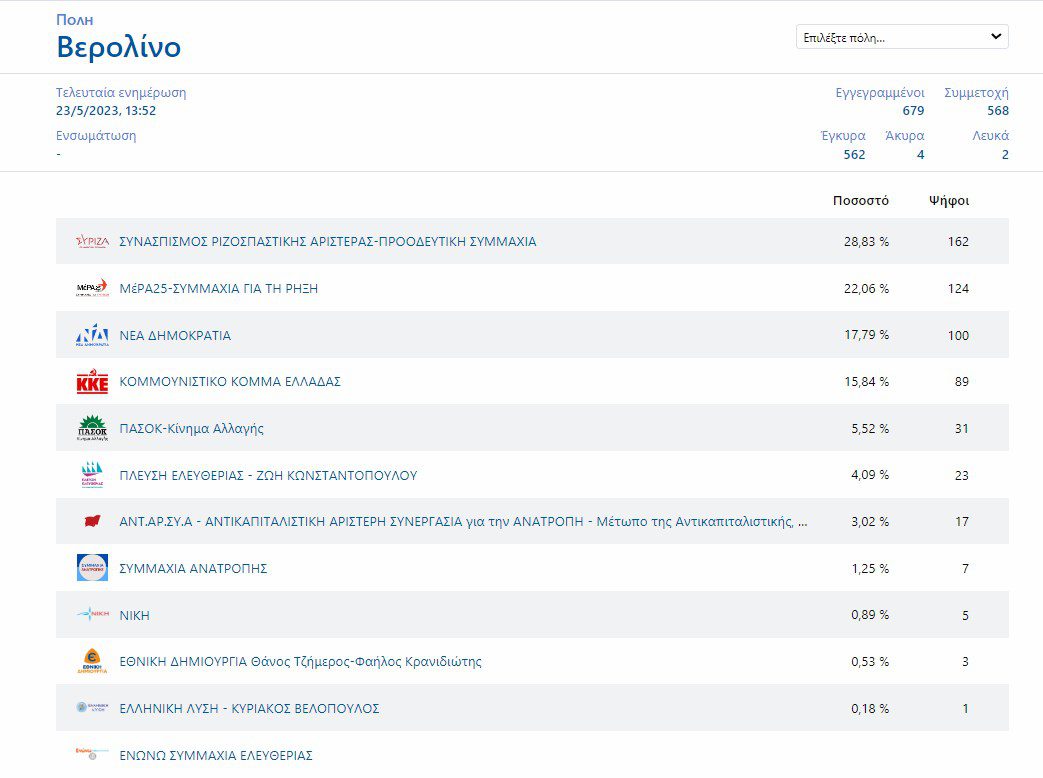This screenshot has height=778, width=1043.
Task: Open ΕΘΝΙΚΗ ΔΗΜΙΟΥΡΓΙΑ Θάνος Τζήμερος link
Action: click(300, 662)
